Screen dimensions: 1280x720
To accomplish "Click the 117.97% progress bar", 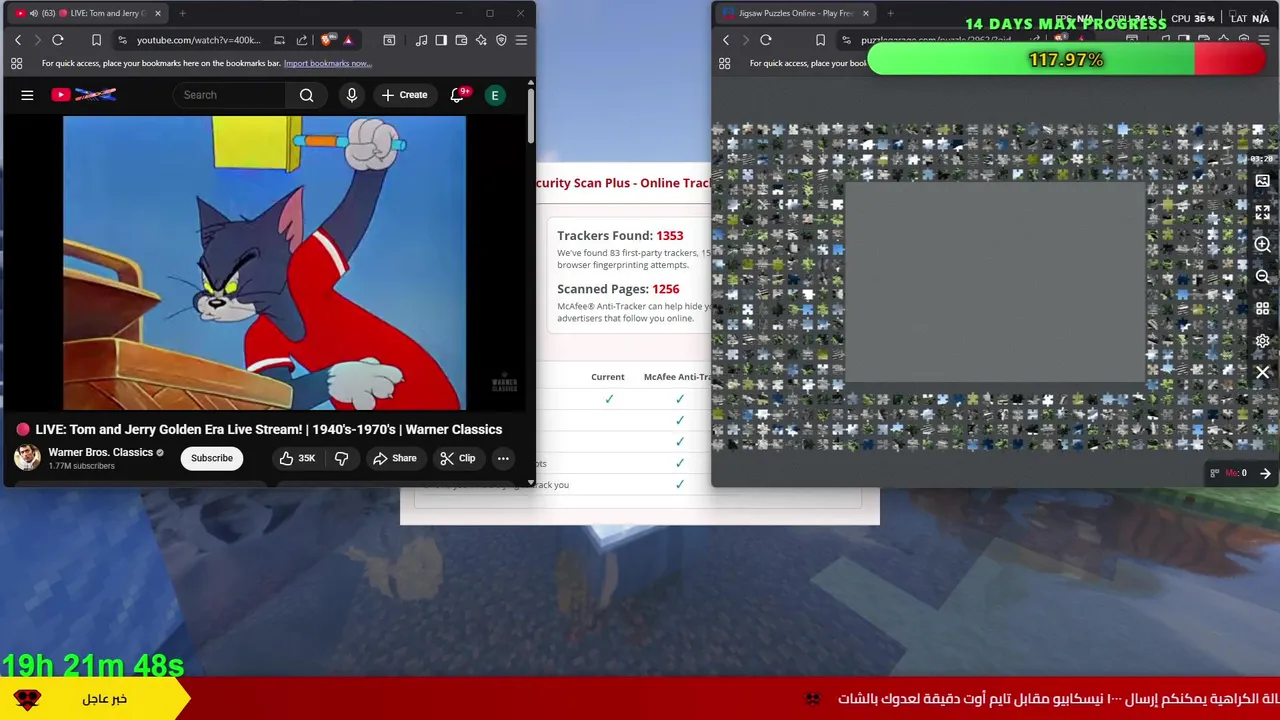I will (1067, 60).
